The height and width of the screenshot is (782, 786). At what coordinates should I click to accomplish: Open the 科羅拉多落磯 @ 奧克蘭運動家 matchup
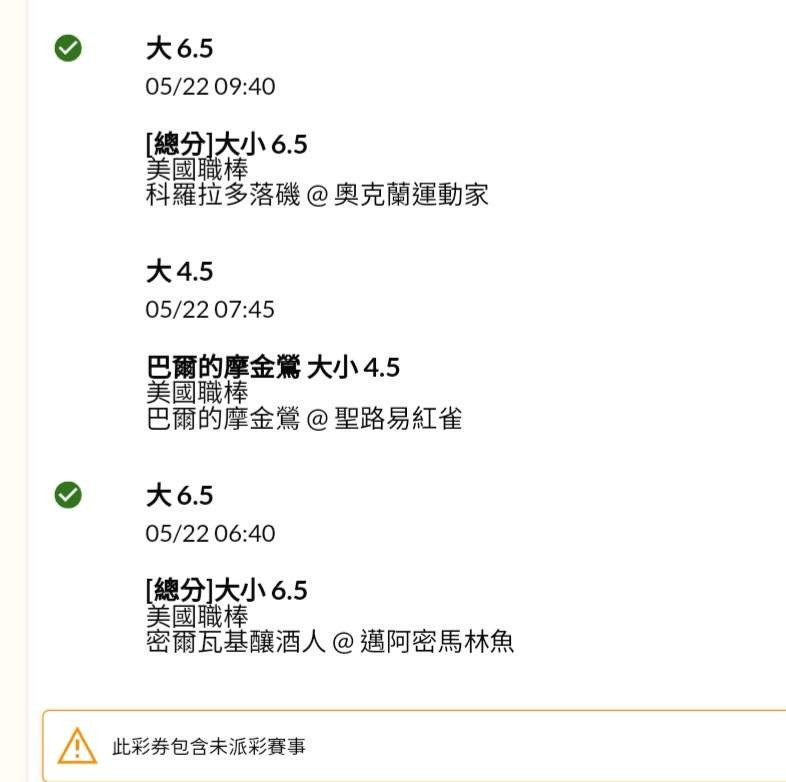[317, 194]
